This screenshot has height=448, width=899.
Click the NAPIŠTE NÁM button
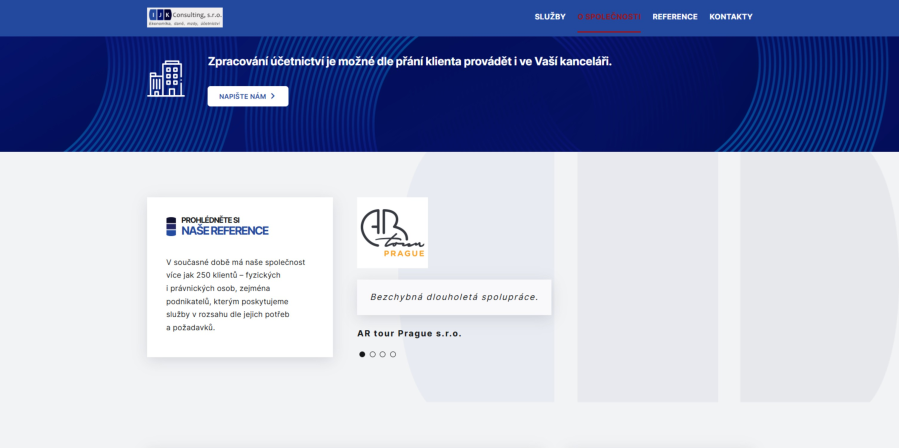pyautogui.click(x=248, y=96)
